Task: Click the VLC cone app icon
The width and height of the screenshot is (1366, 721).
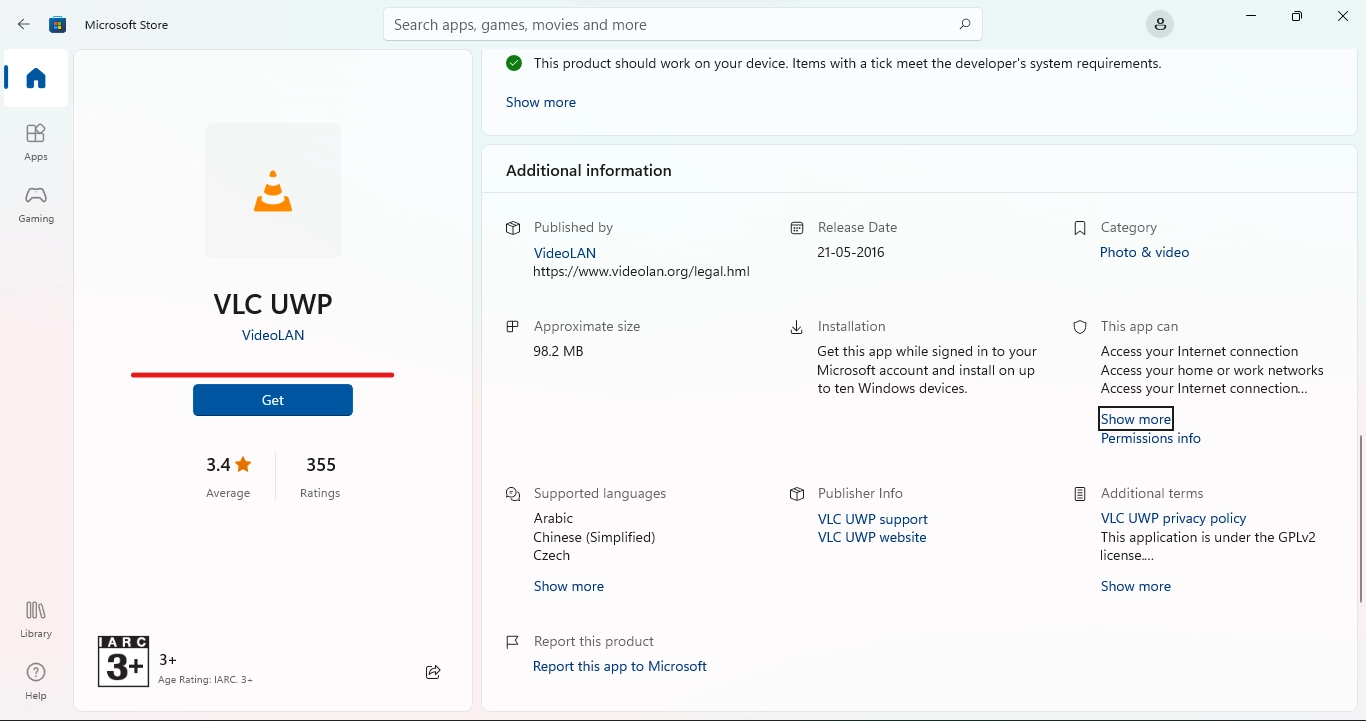Action: click(273, 191)
